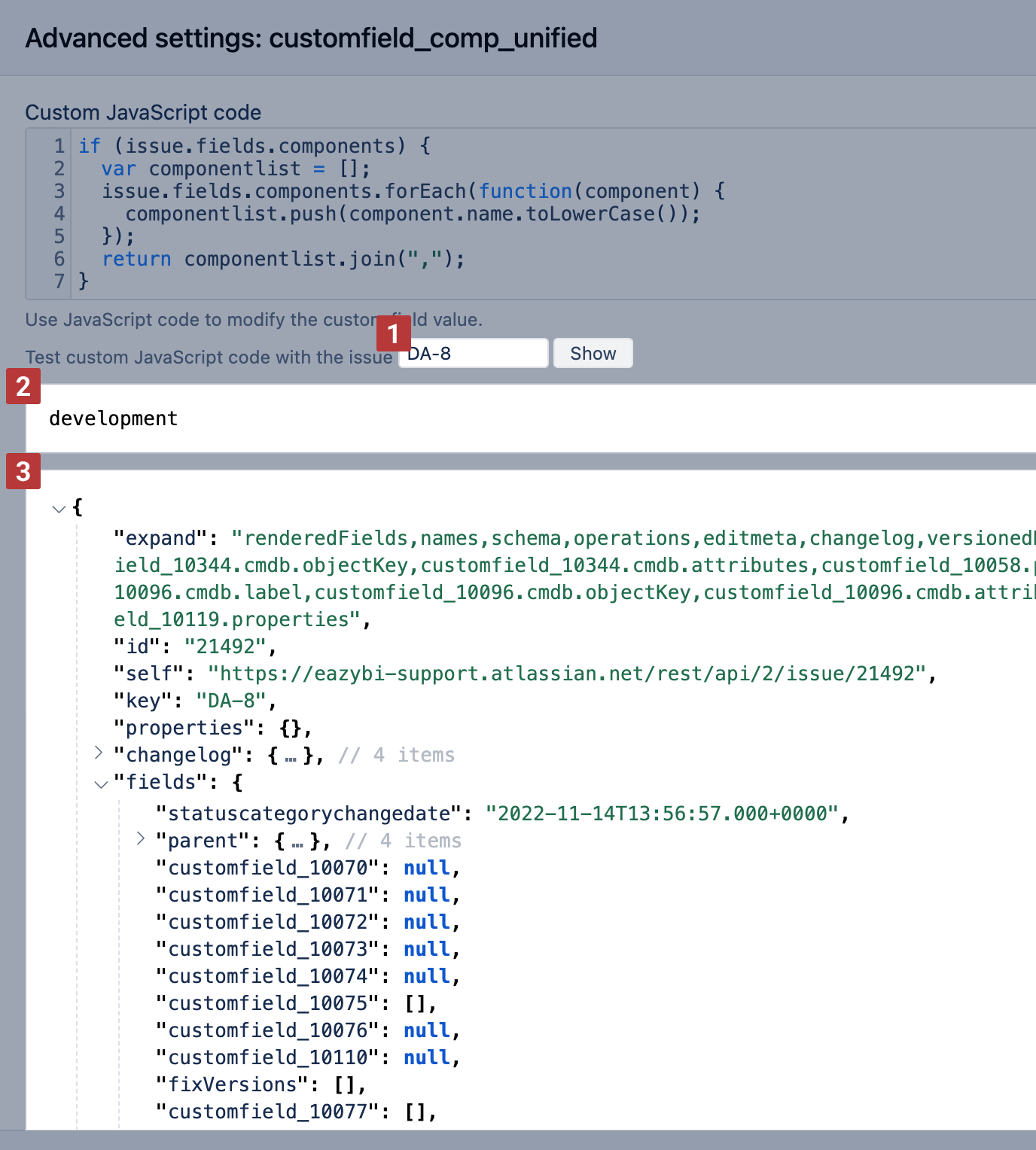Click the var componentlist declaration line
1036x1150 pixels.
tap(235, 169)
